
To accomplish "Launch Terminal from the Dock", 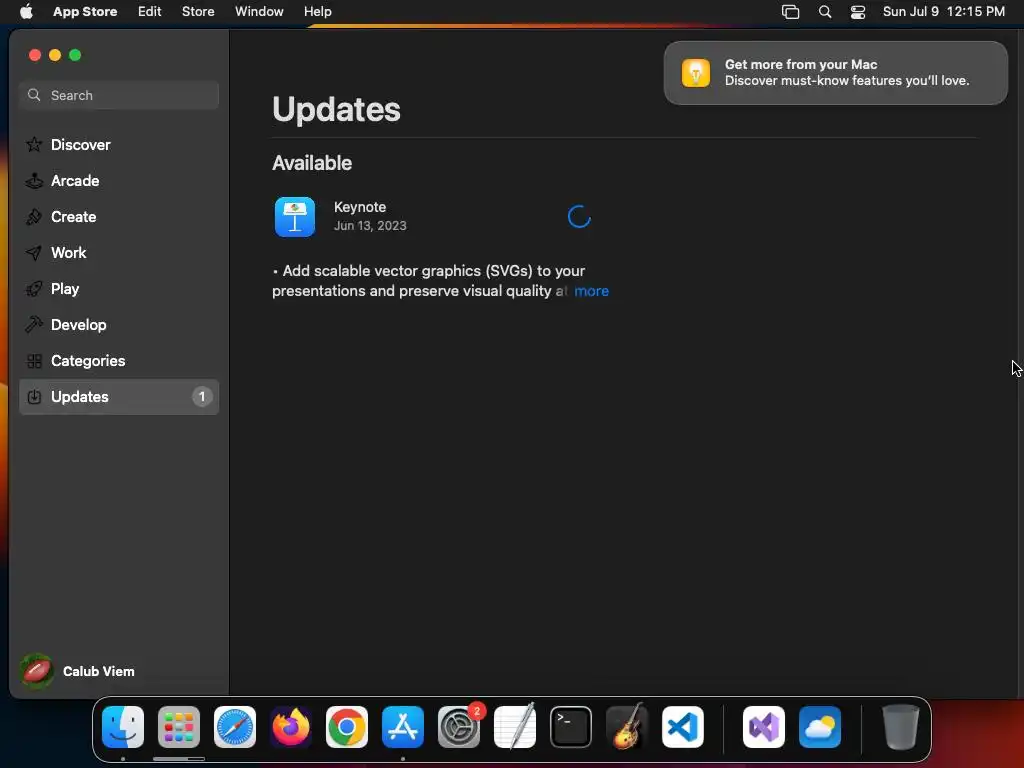I will click(x=571, y=727).
